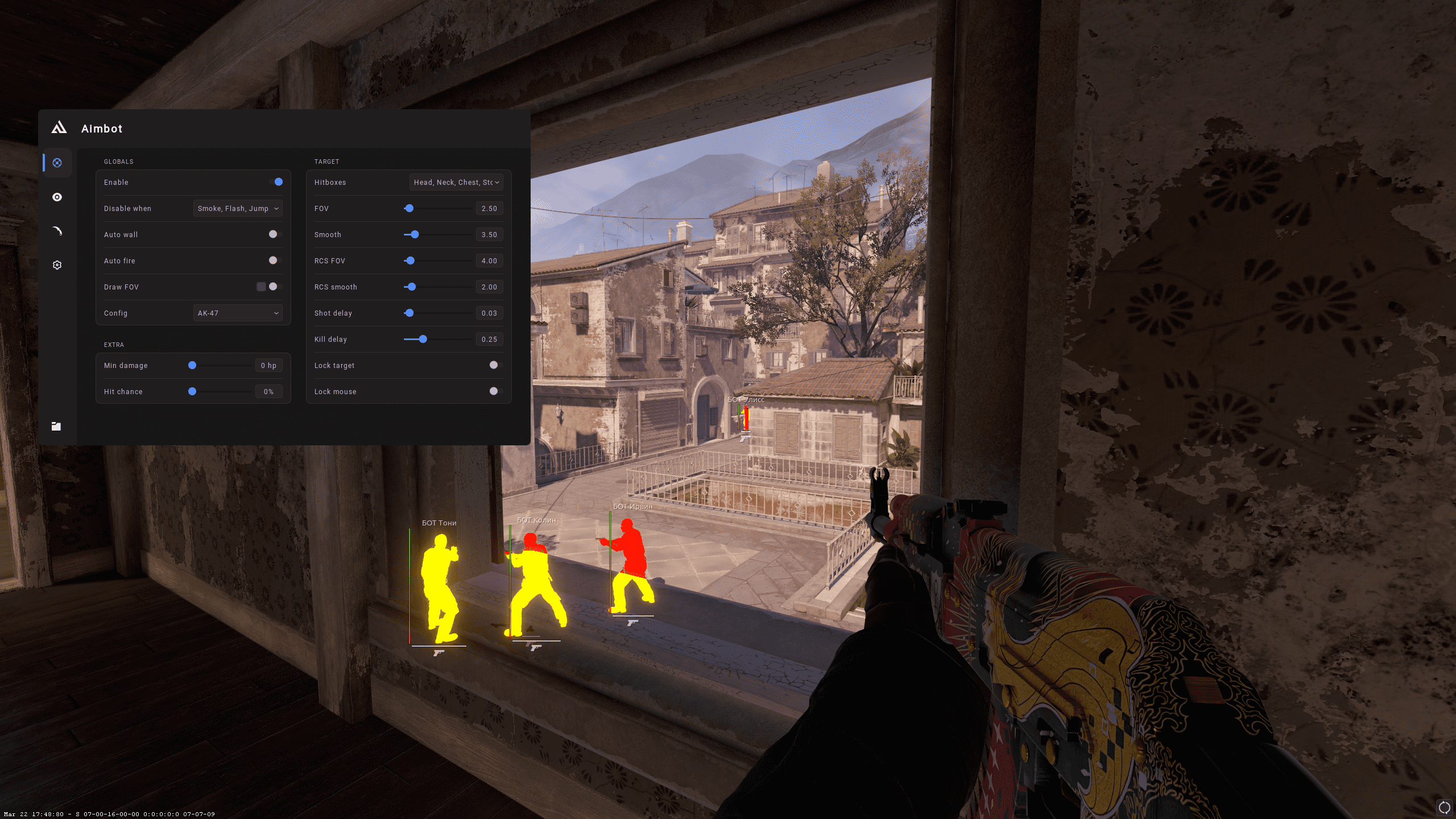The height and width of the screenshot is (819, 1456).
Task: Enable the Lock target toggle
Action: (494, 365)
